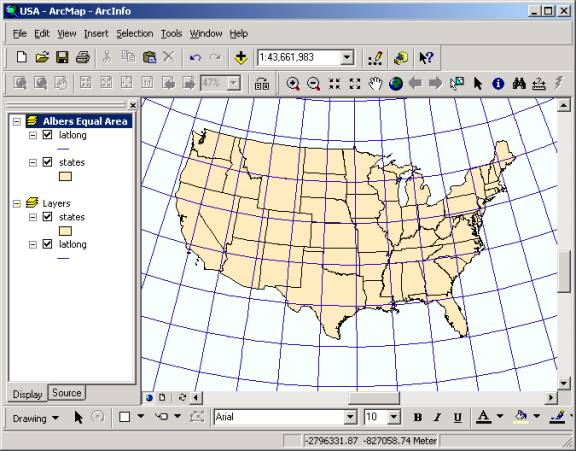Screen dimensions: 576x451
Task: Select the Identify info tool
Action: click(x=498, y=84)
